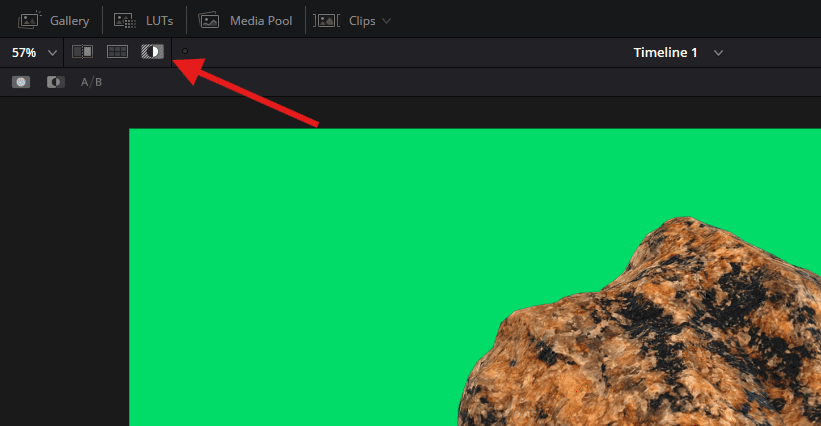Open the Media Pool panel
The width and height of the screenshot is (821, 426).
[x=245, y=21]
